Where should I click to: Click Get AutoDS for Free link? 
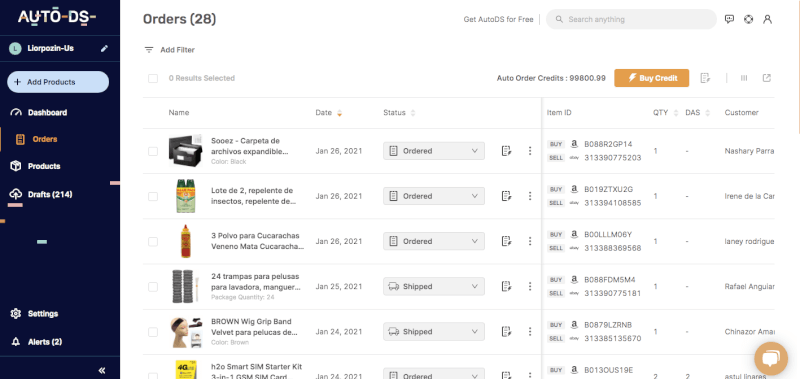(498, 19)
